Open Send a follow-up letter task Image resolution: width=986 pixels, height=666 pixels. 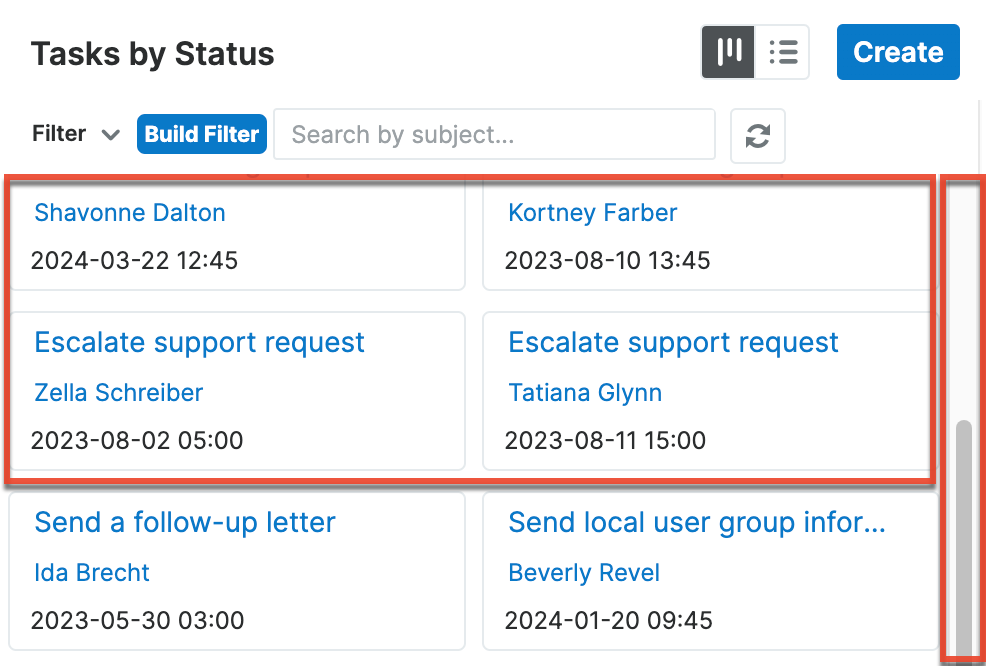[184, 523]
